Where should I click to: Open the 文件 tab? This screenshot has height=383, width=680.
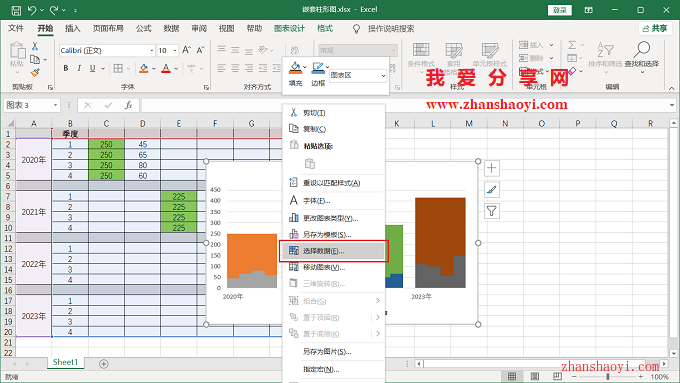(x=16, y=29)
